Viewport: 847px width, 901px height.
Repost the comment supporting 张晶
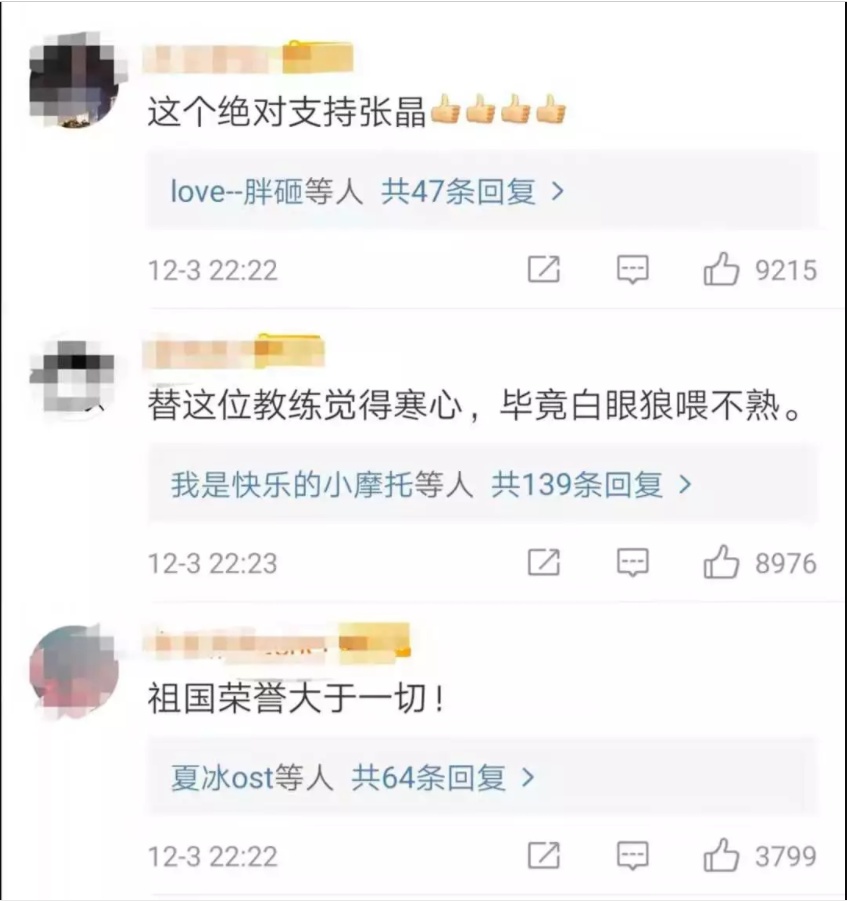pyautogui.click(x=544, y=269)
